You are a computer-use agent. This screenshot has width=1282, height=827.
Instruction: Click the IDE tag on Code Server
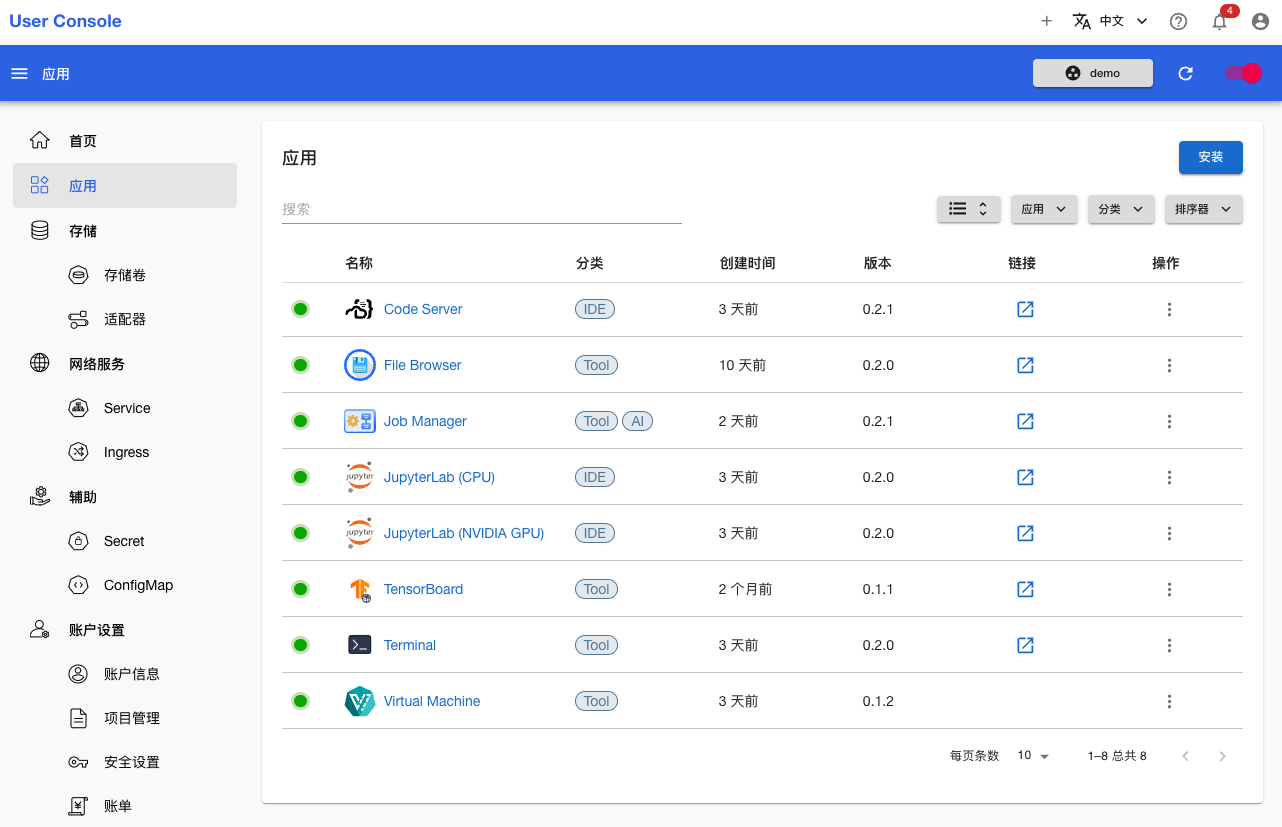(x=595, y=309)
